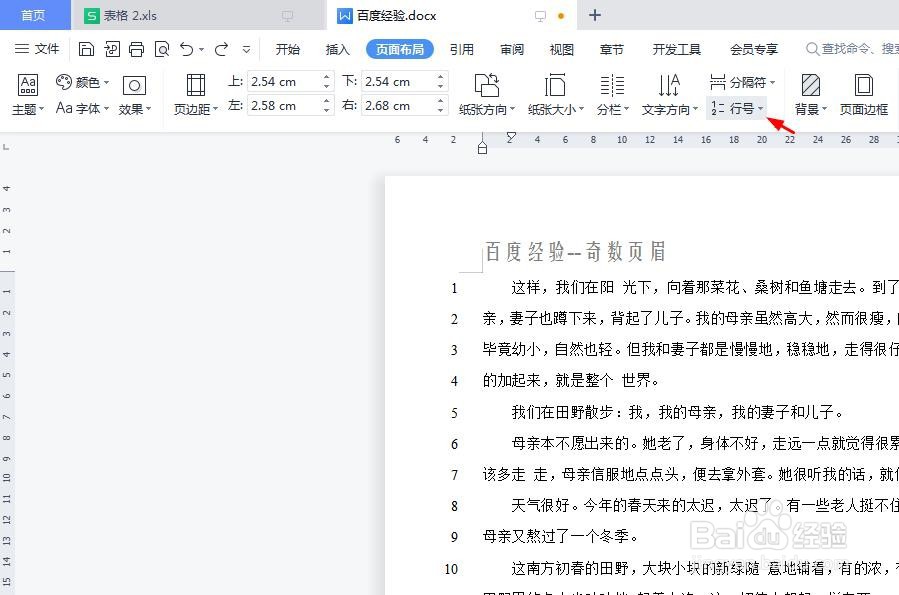Image resolution: width=899 pixels, height=595 pixels.
Task: Click the Undo arrow icon
Action: pos(186,49)
